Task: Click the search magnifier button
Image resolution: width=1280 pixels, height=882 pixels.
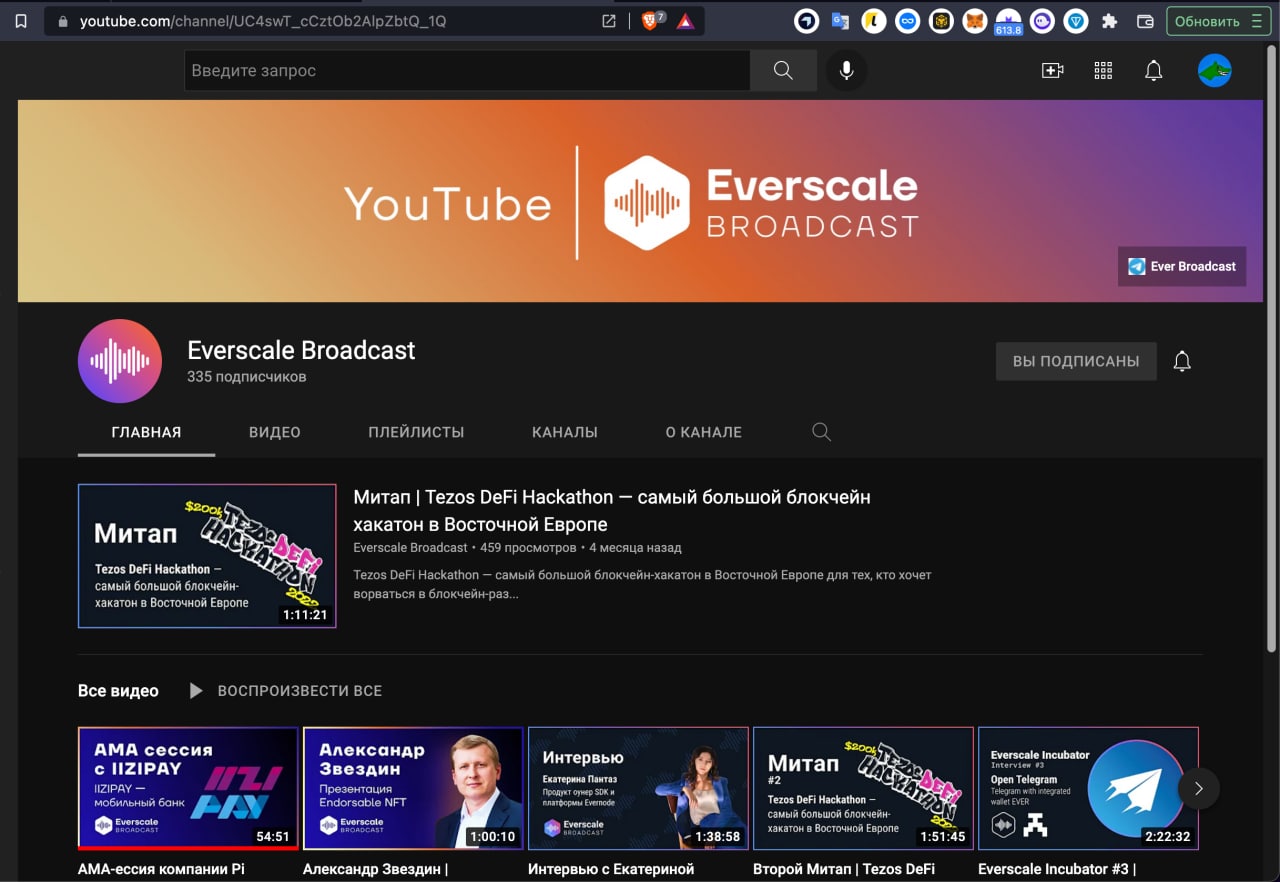Action: point(783,70)
